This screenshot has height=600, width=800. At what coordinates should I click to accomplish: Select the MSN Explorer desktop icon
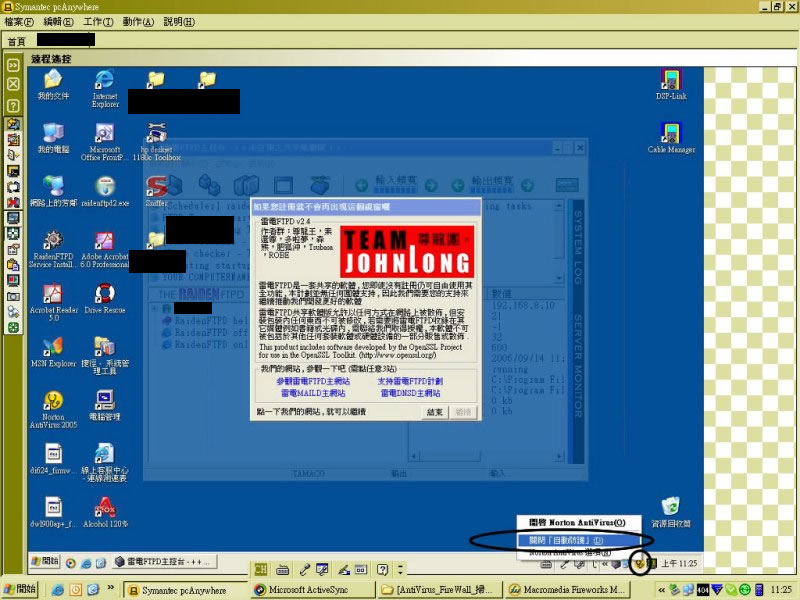[x=53, y=352]
